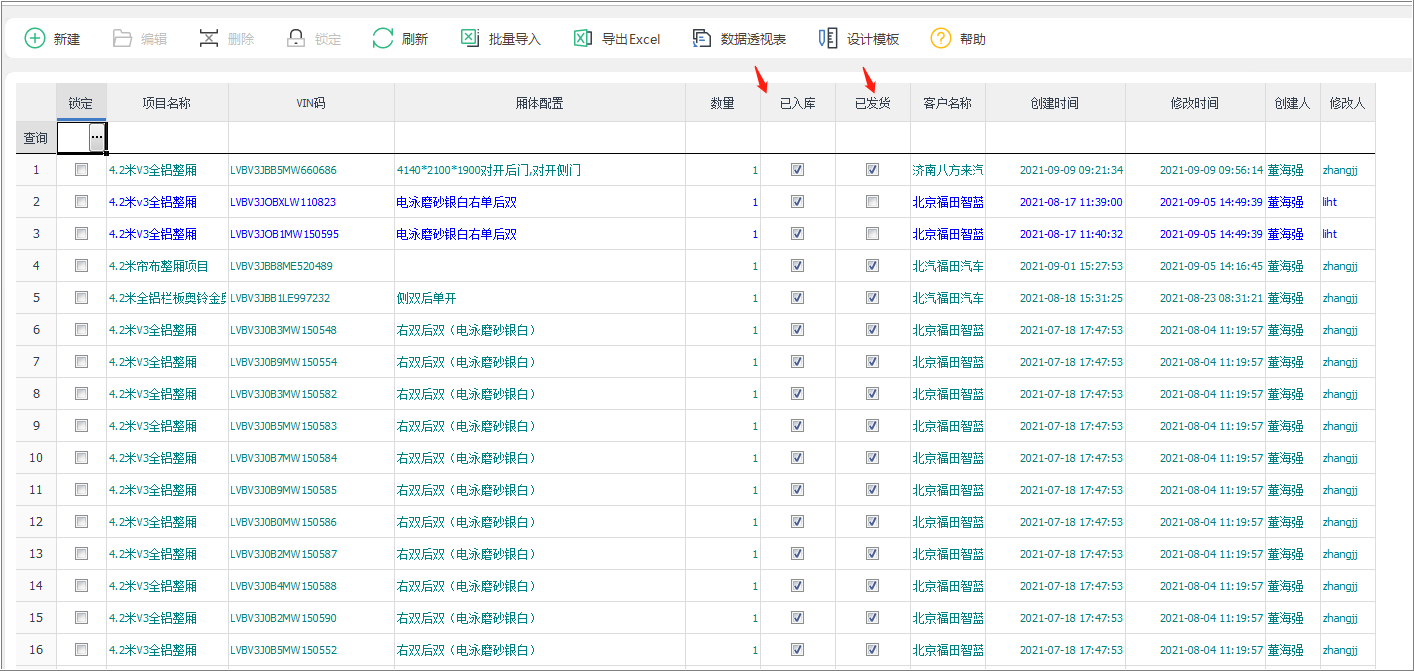Sort by 厢体配置 column header
This screenshot has width=1414, height=671.
coord(540,103)
